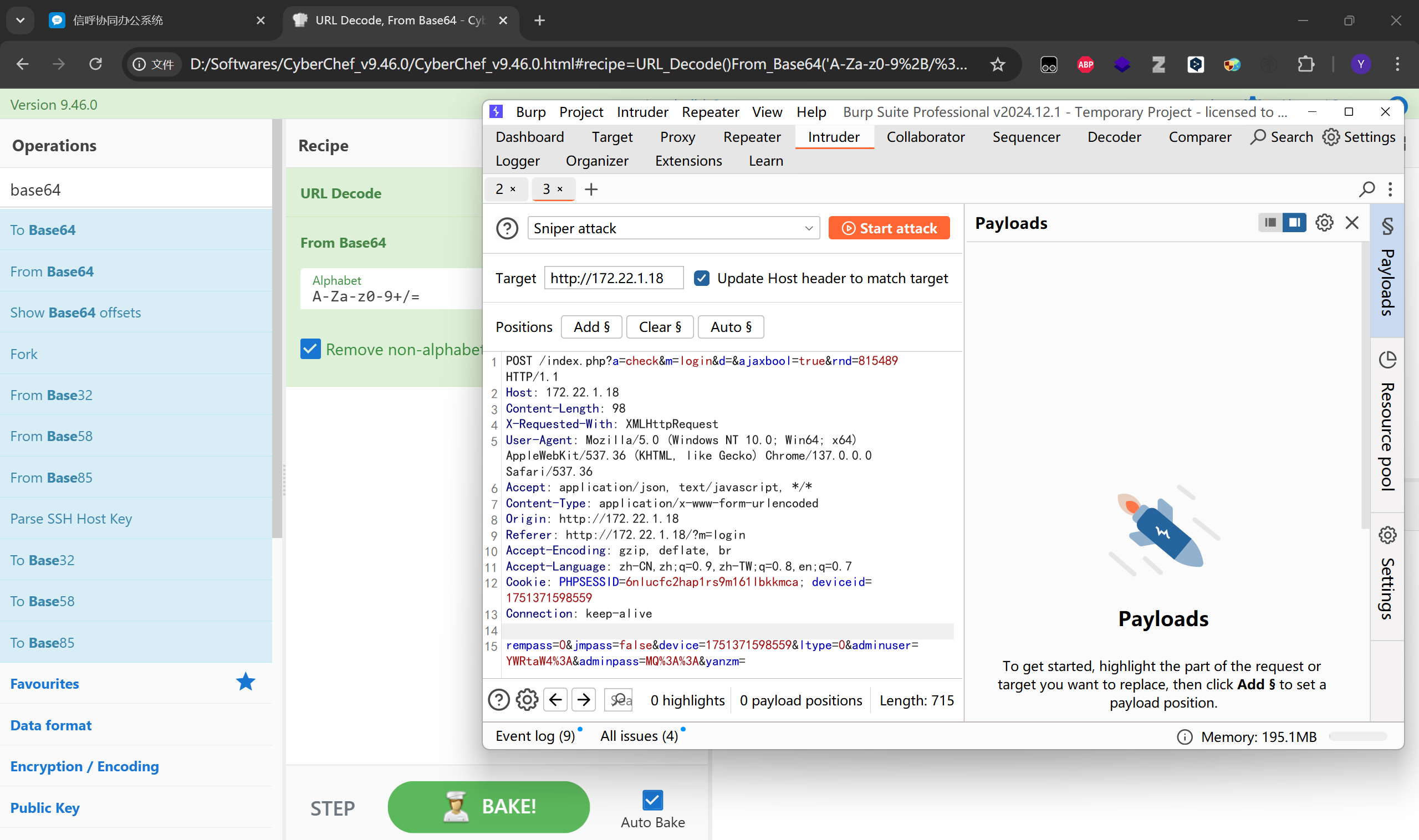Click the back arrow below the request editor
This screenshot has width=1419, height=840.
pos(555,700)
